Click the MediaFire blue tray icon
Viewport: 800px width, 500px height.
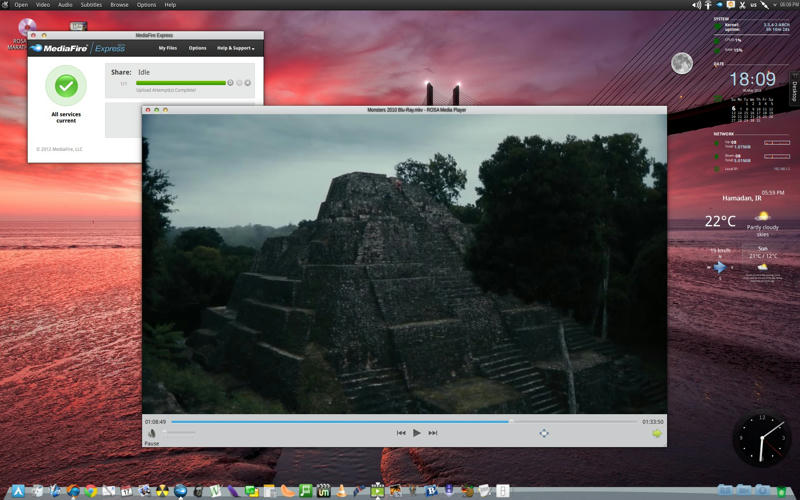[x=719, y=5]
